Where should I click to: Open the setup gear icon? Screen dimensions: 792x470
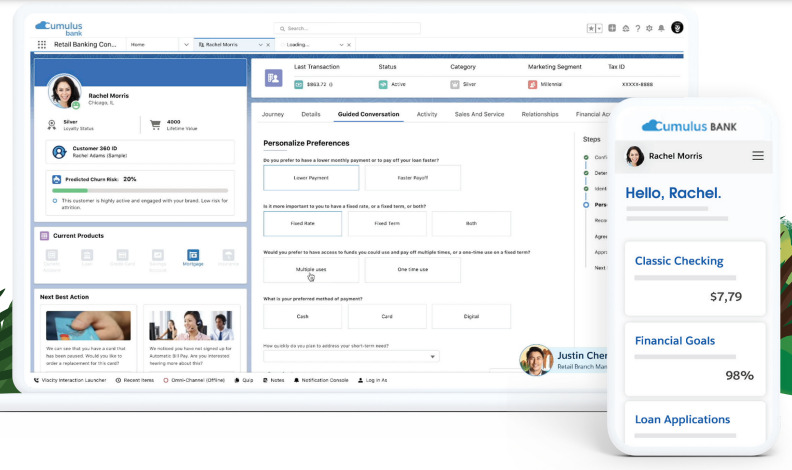click(649, 28)
